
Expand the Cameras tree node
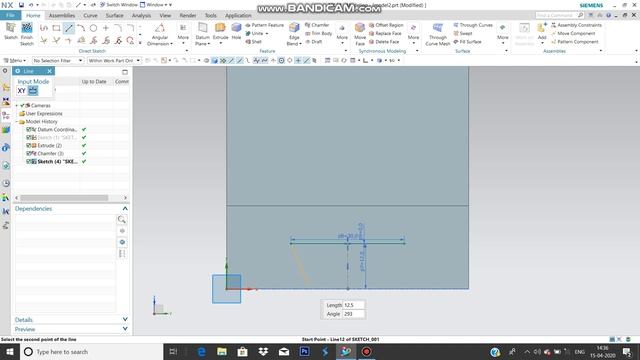[17, 105]
